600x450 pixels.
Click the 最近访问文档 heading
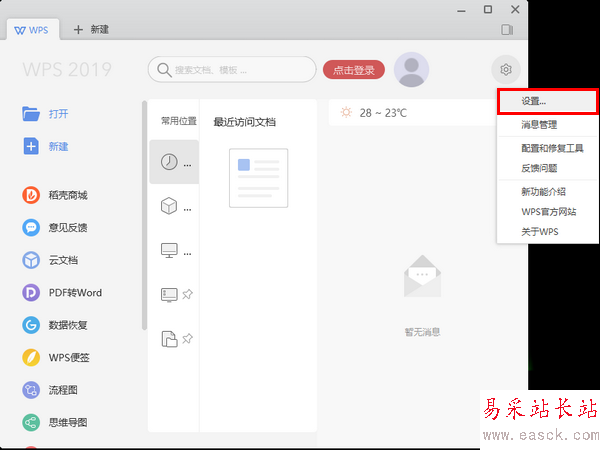point(244,122)
